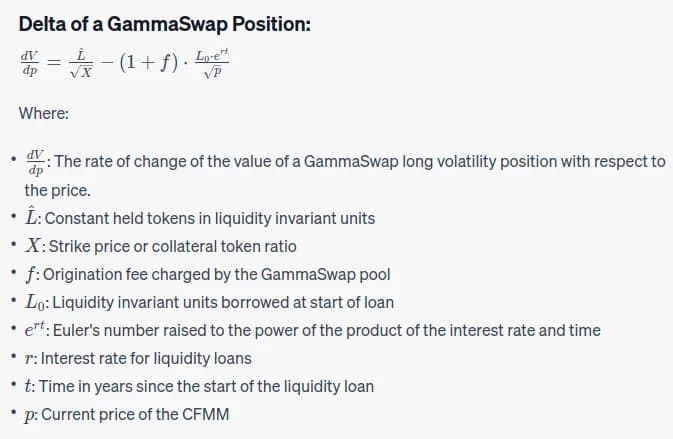Click the X symbol in the list
The height and width of the screenshot is (439, 673).
(33, 246)
